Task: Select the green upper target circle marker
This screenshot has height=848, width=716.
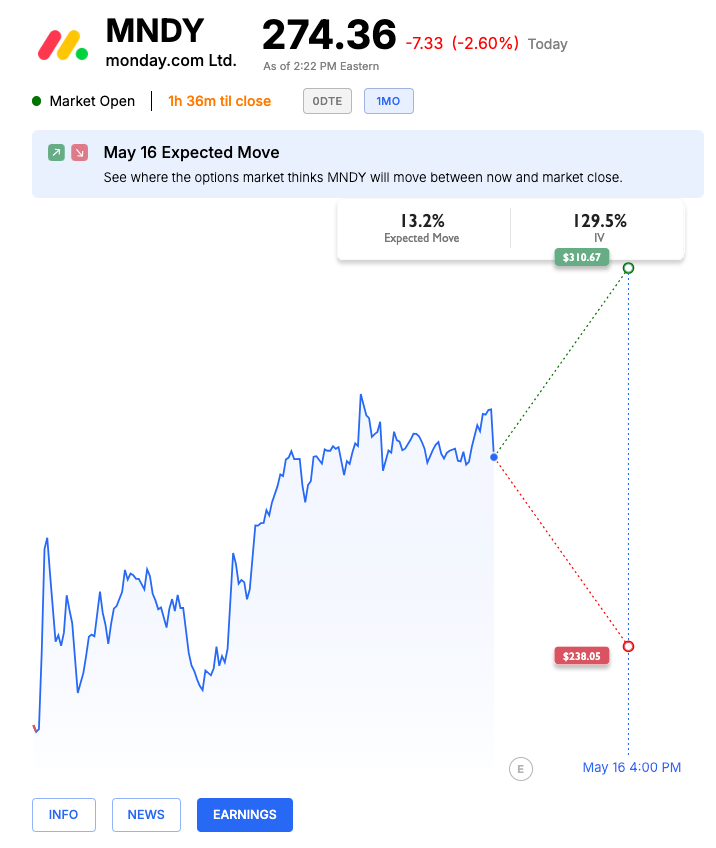Action: (x=628, y=268)
